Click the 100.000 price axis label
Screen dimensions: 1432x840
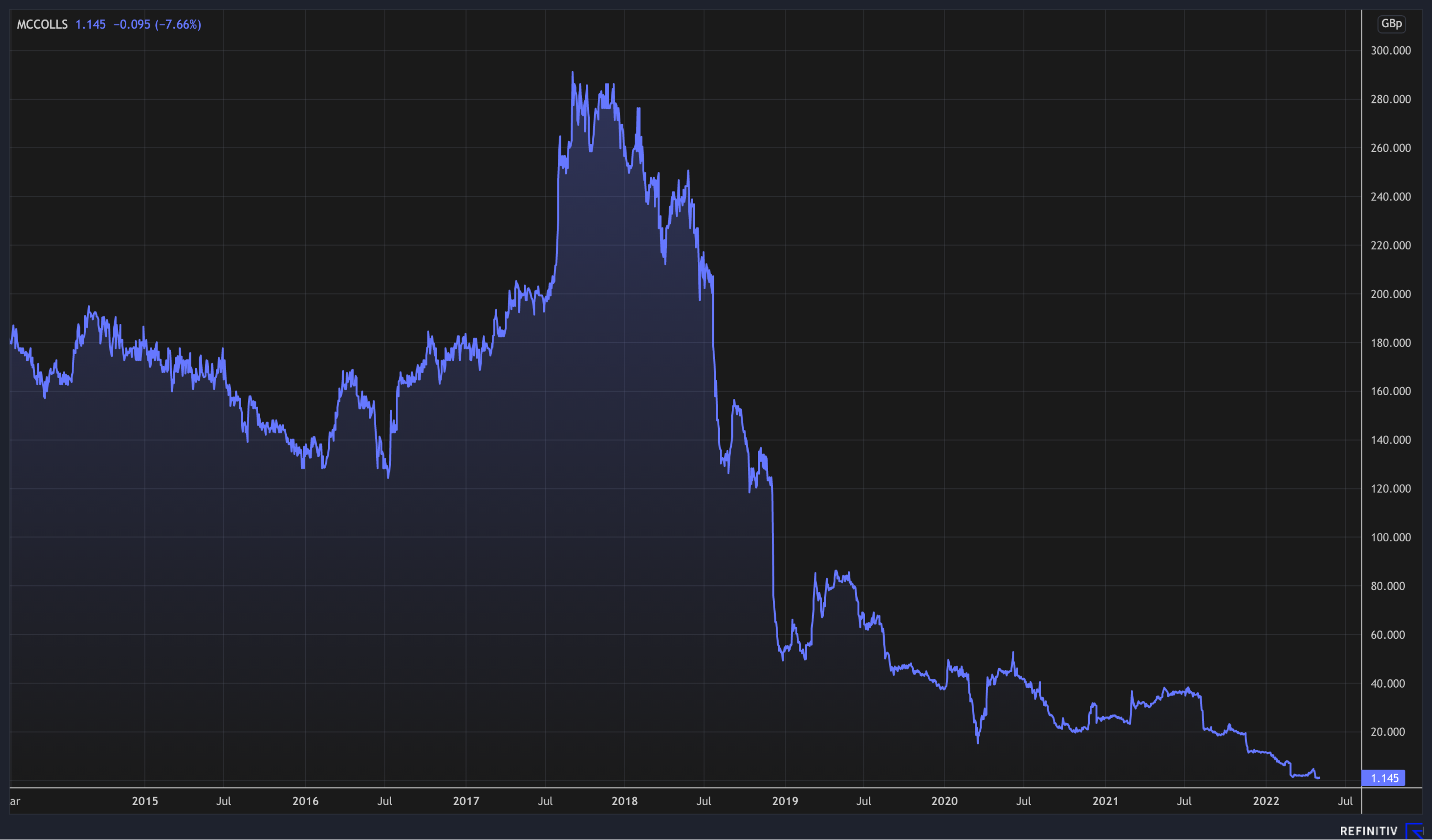coord(1391,537)
